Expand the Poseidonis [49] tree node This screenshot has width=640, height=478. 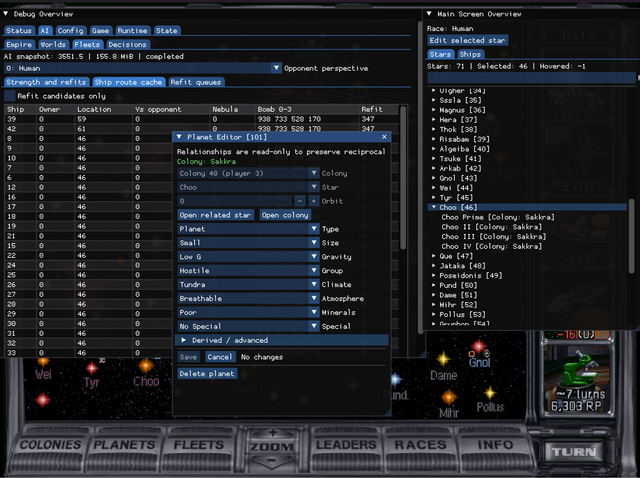coord(434,276)
